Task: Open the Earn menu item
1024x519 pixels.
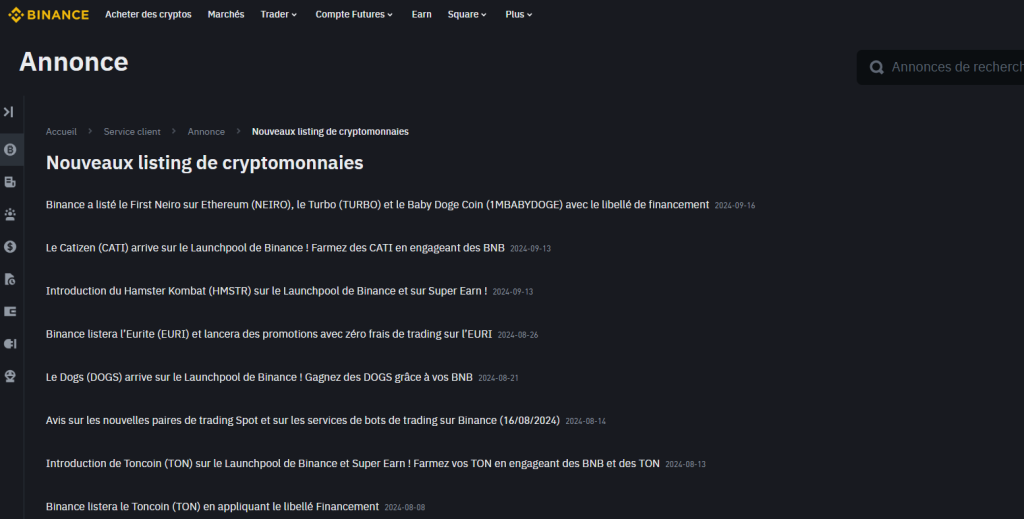Action: pos(421,15)
